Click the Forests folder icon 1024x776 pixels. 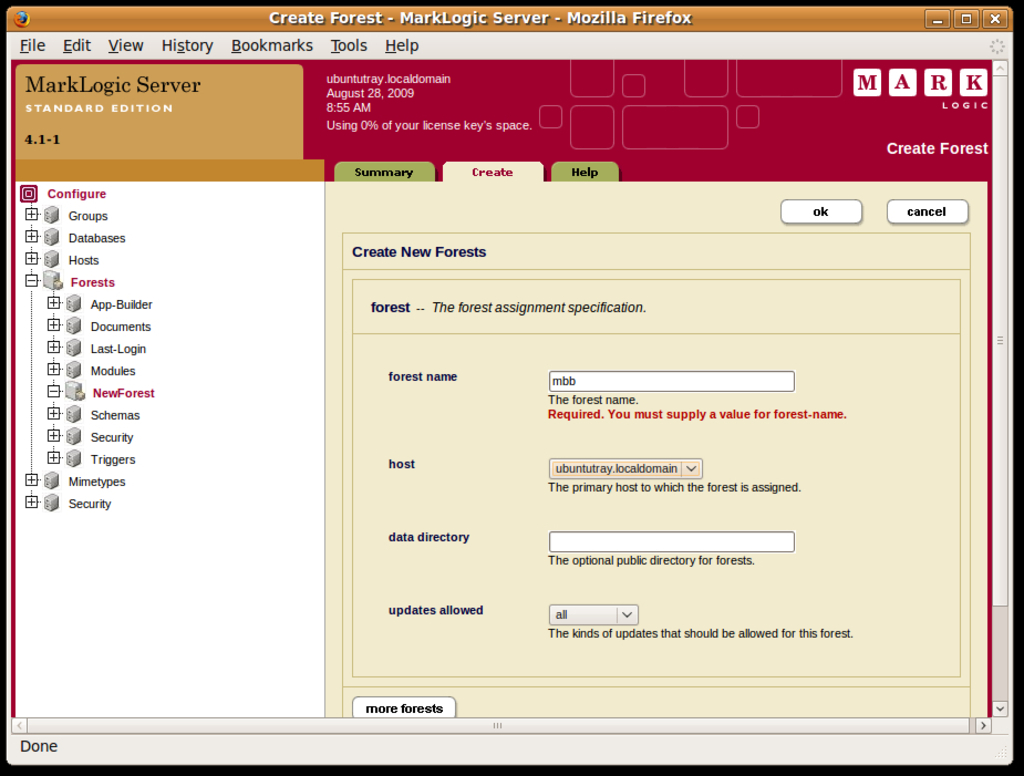(x=53, y=282)
